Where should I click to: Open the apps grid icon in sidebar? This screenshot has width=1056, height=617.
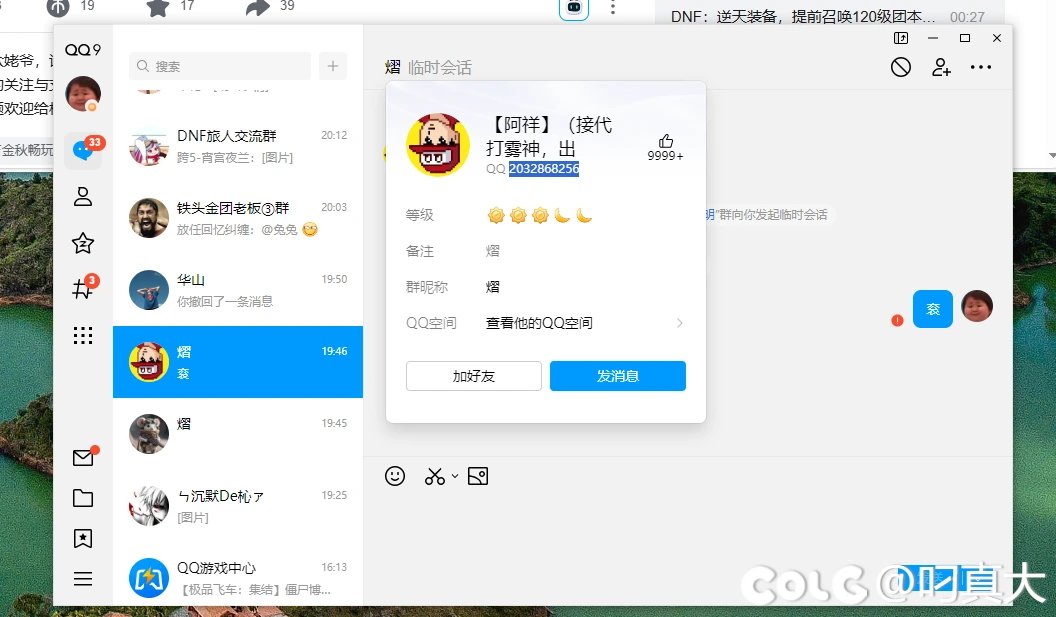coord(83,335)
